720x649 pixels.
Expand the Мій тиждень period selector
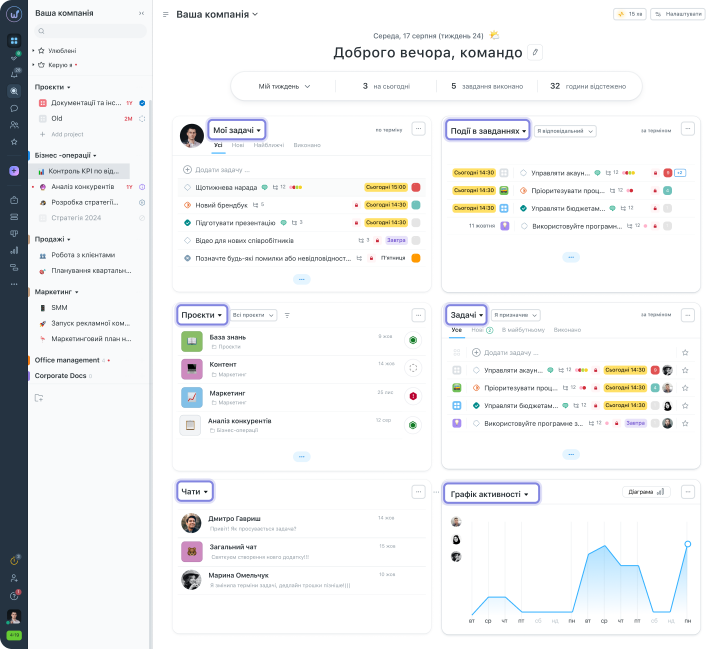pyautogui.click(x=284, y=86)
